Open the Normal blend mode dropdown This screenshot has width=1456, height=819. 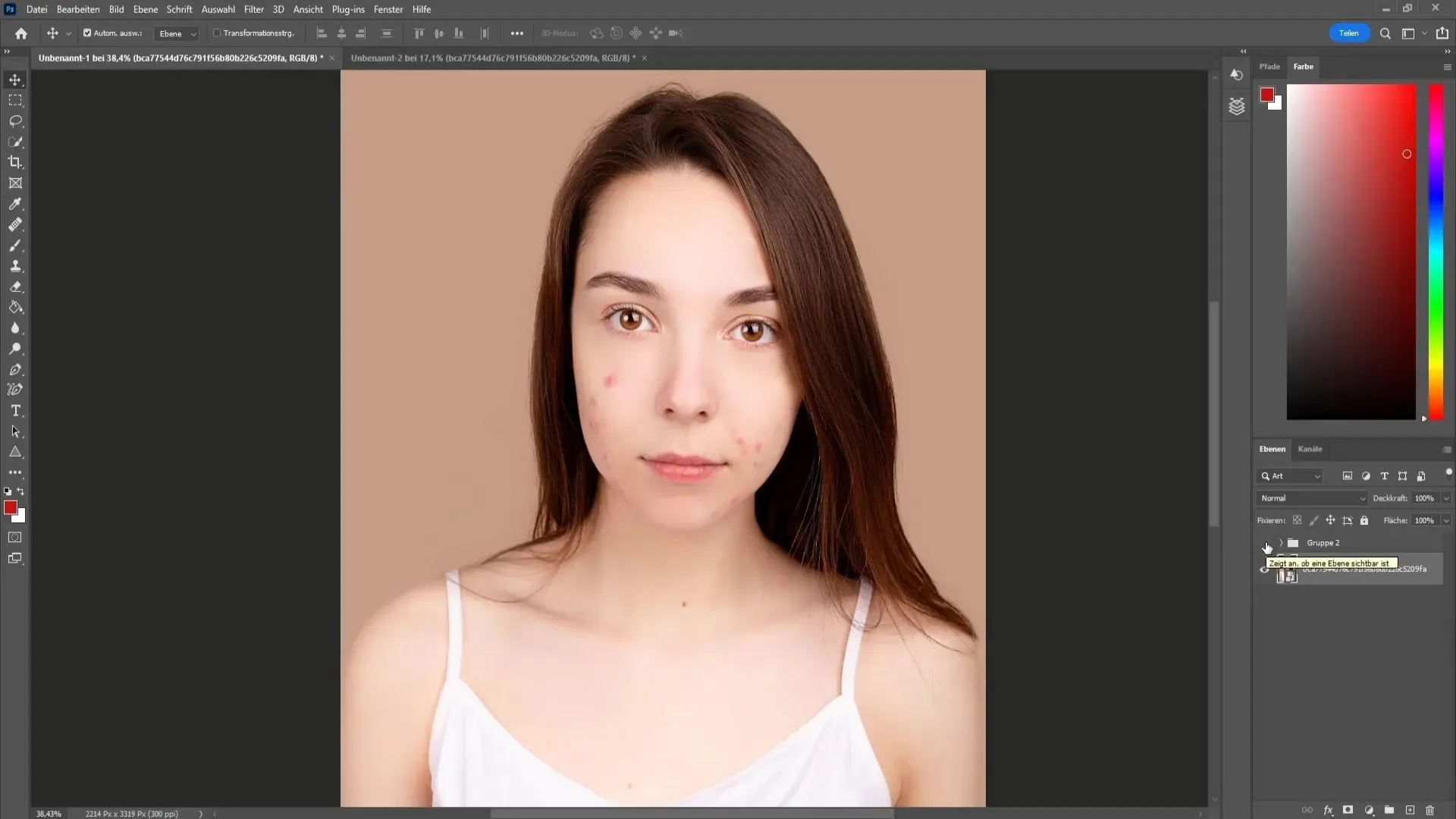[x=1311, y=498]
